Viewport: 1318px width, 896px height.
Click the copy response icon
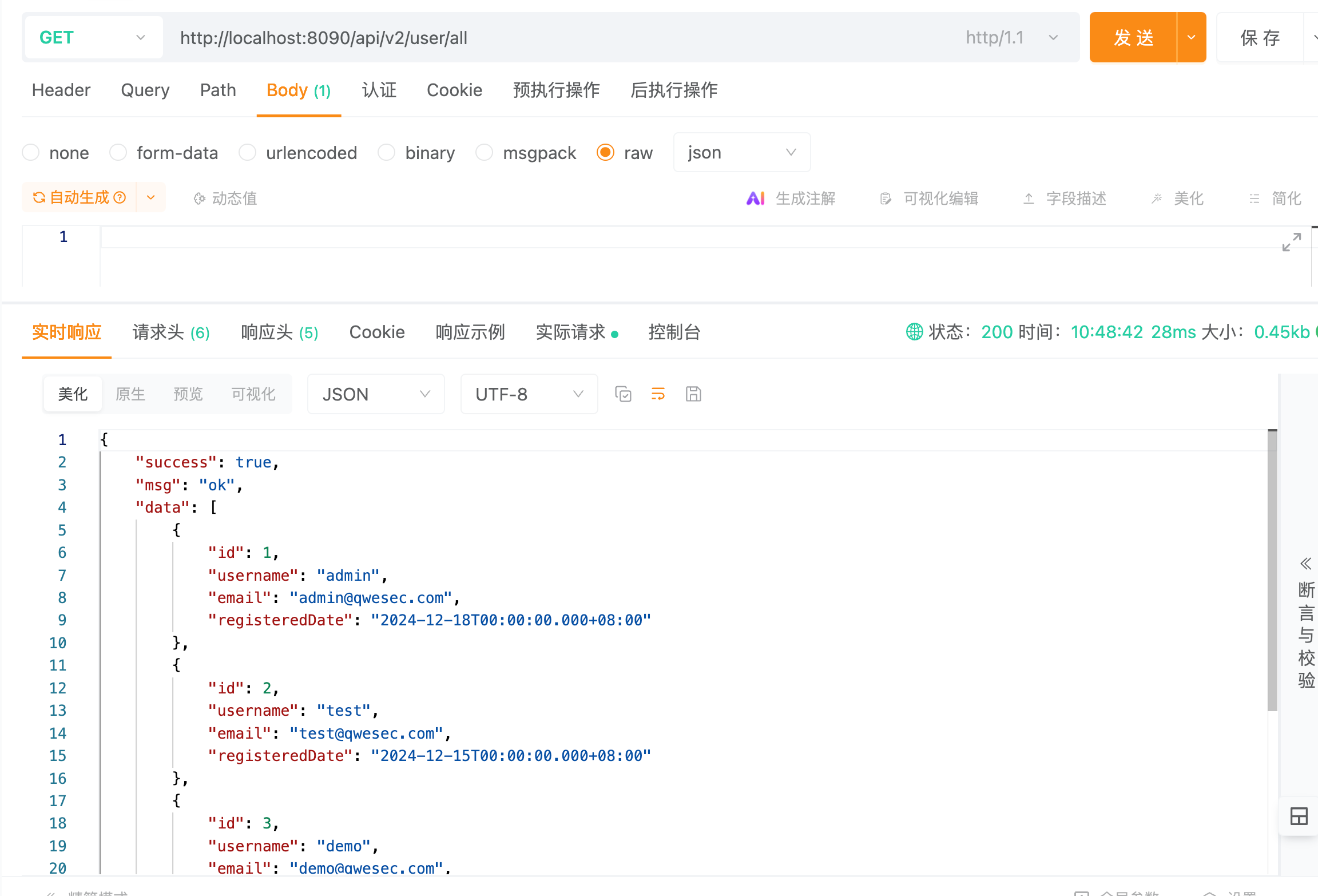(x=623, y=394)
